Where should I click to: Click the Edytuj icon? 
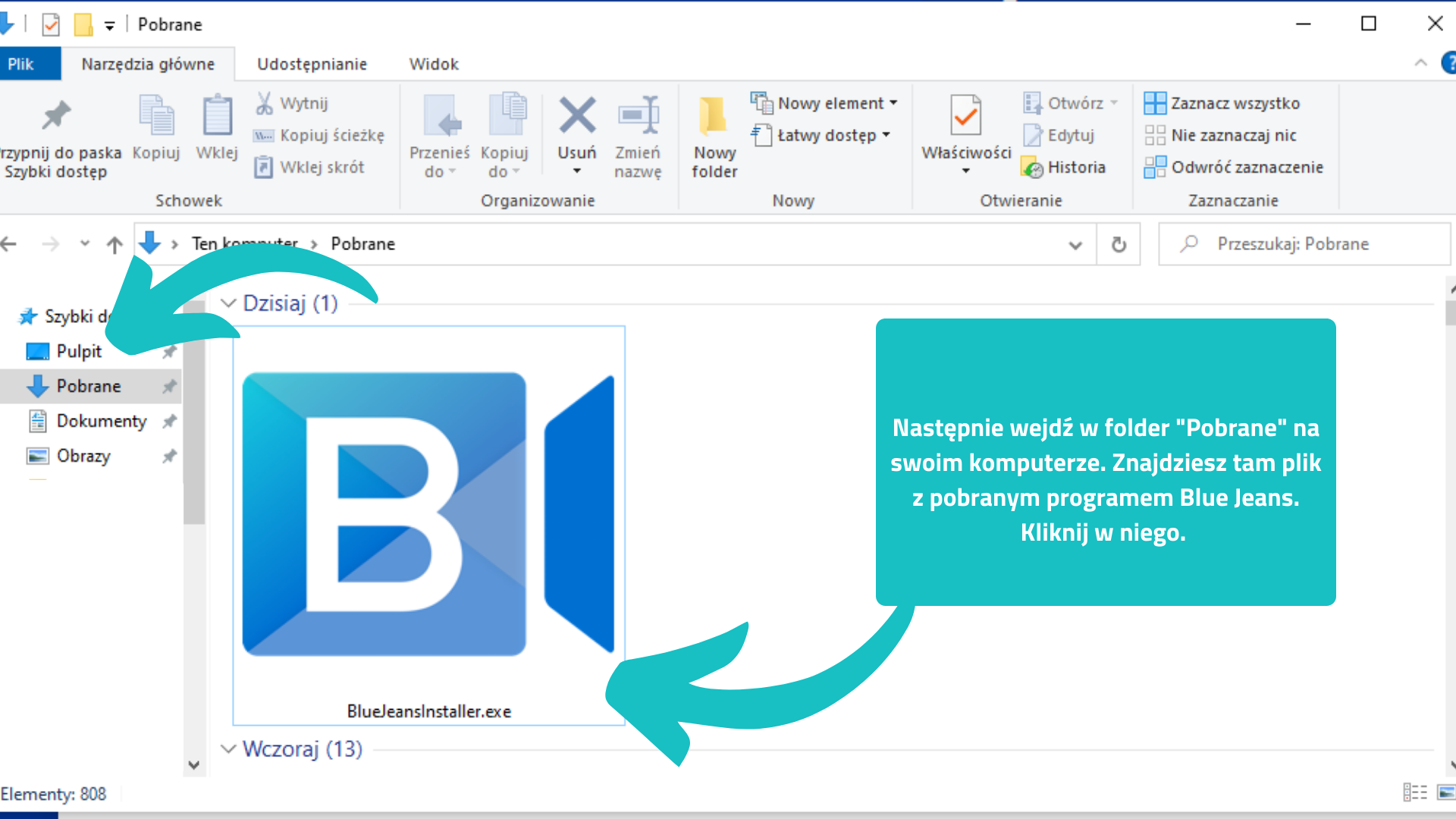click(1032, 135)
